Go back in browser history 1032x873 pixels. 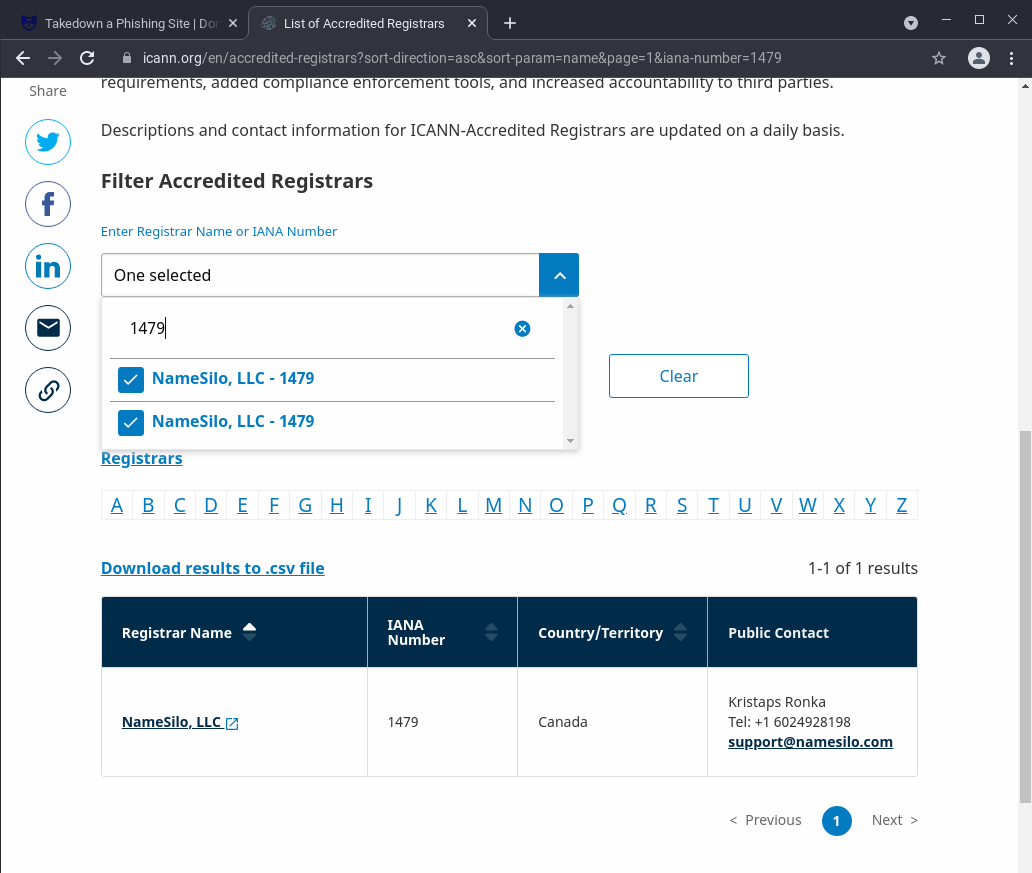click(x=23, y=58)
